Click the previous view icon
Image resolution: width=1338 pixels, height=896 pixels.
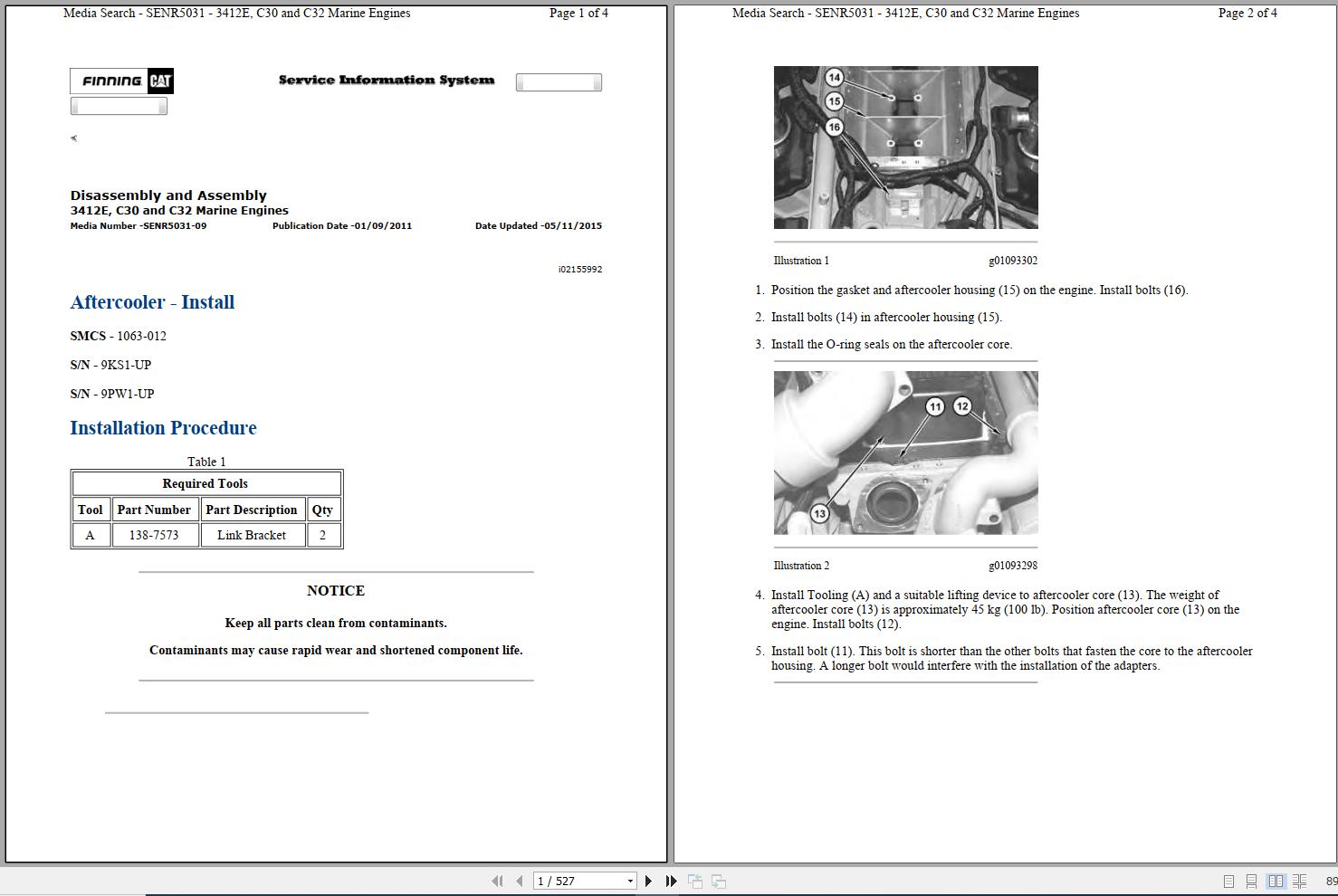click(x=694, y=881)
